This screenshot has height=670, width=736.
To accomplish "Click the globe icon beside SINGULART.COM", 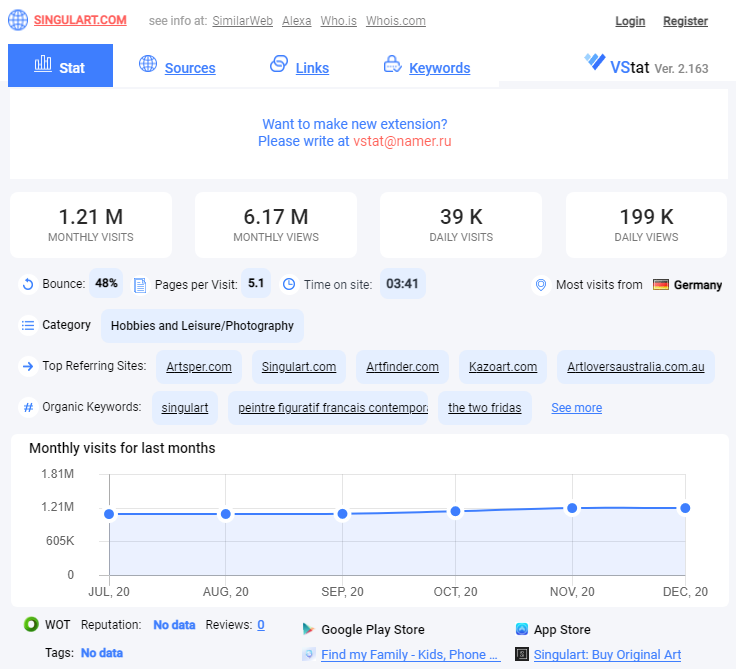I will pyautogui.click(x=18, y=20).
